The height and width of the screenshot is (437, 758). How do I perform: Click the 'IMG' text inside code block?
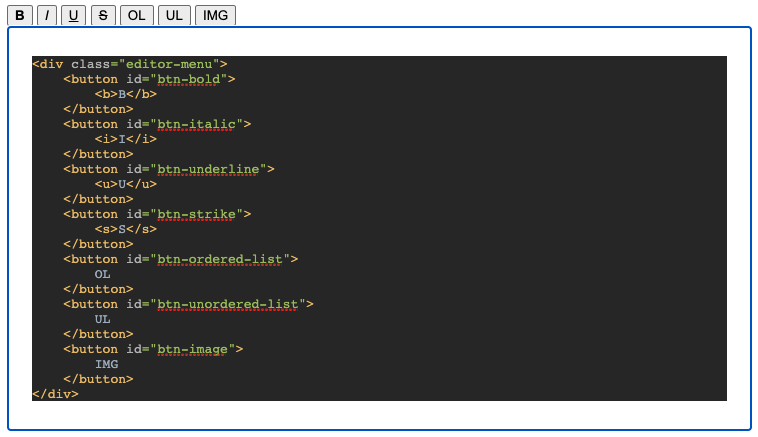pyautogui.click(x=106, y=364)
